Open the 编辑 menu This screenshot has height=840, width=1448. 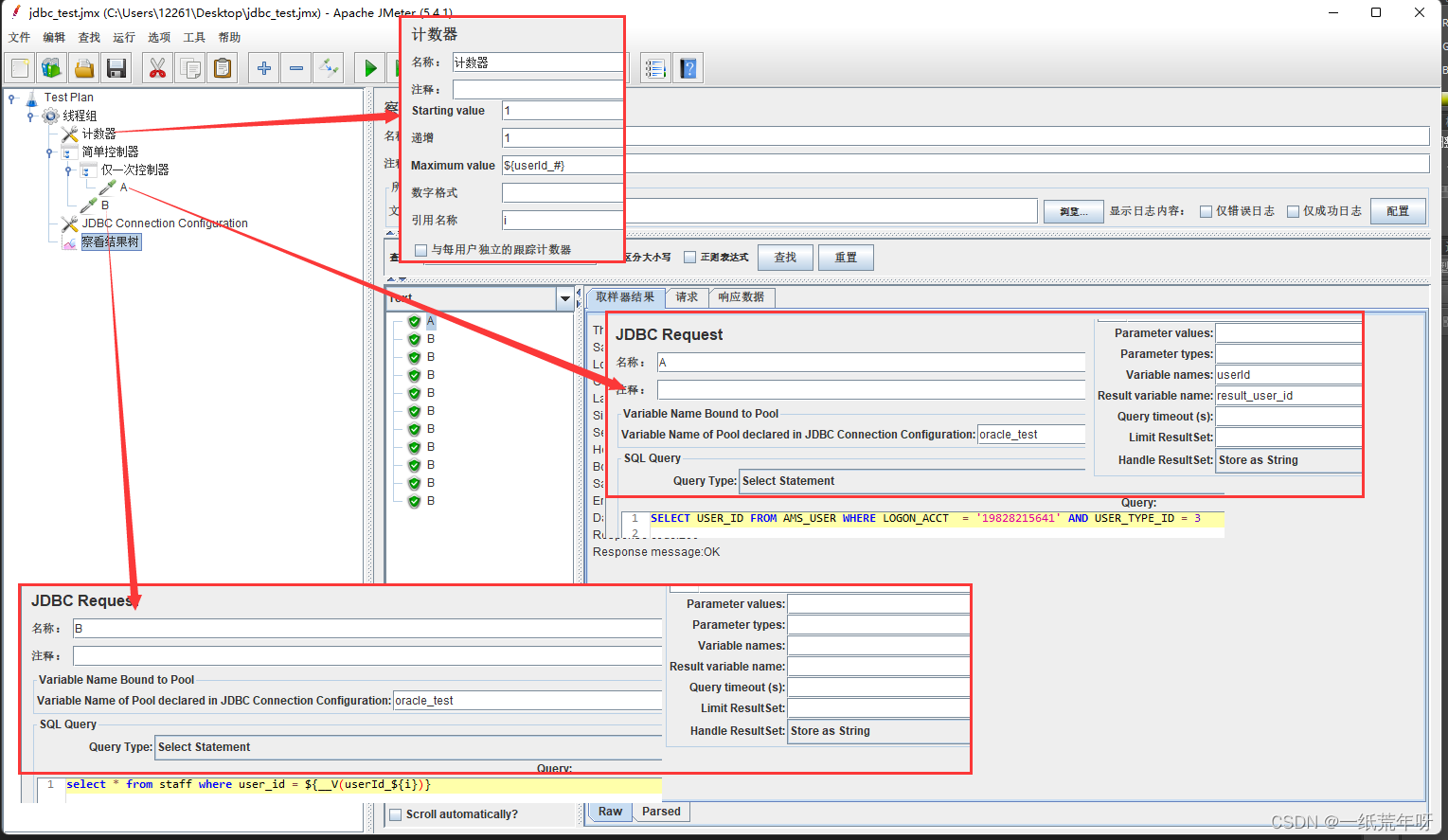tap(54, 37)
